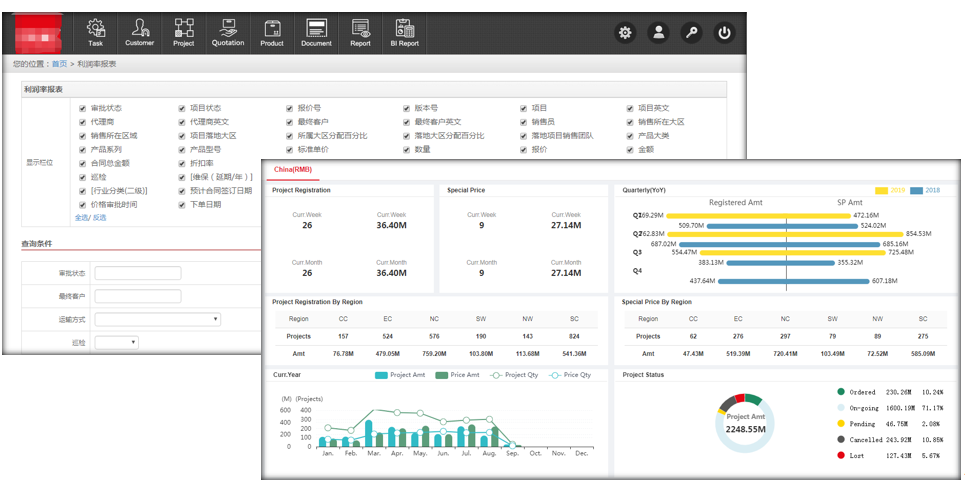Open the Quotation module icon
This screenshot has height=483, width=965.
tap(228, 33)
